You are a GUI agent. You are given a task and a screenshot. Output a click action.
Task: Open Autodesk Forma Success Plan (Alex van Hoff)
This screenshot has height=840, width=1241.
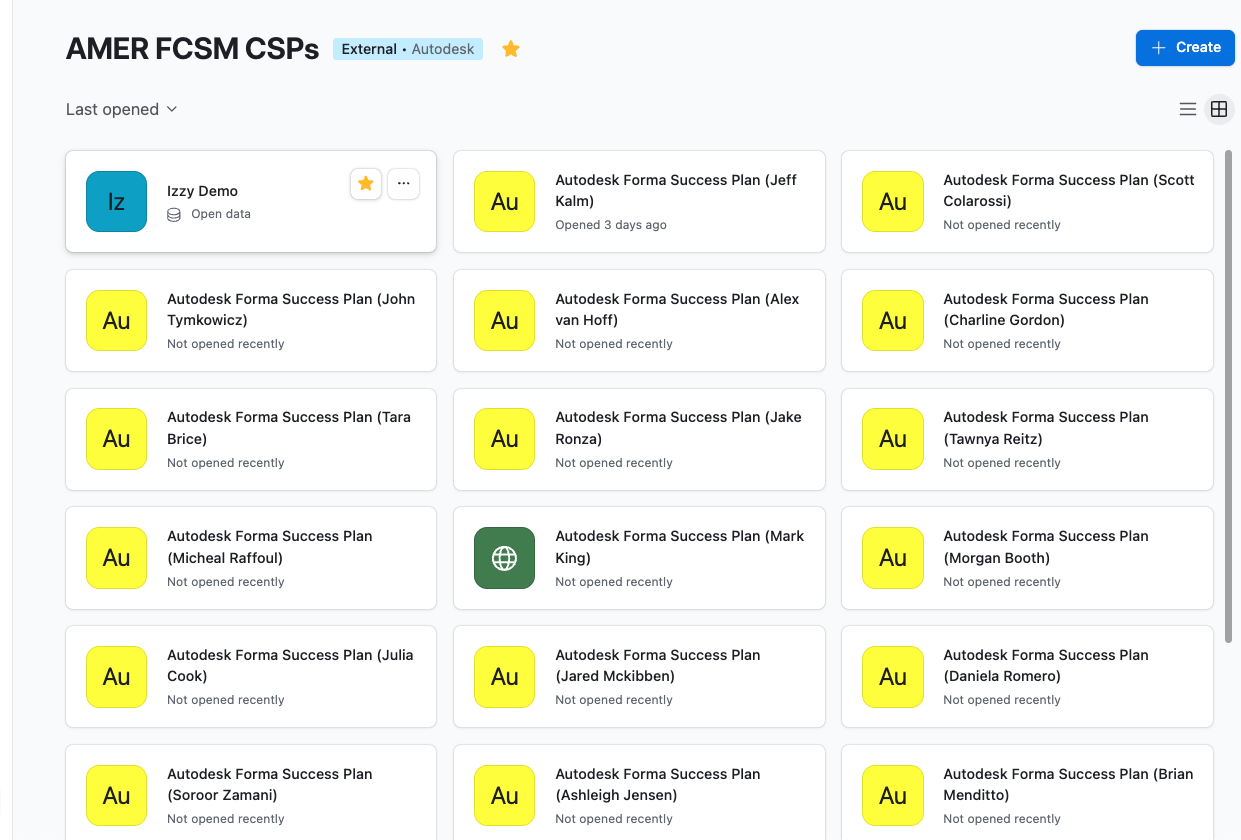click(x=639, y=320)
